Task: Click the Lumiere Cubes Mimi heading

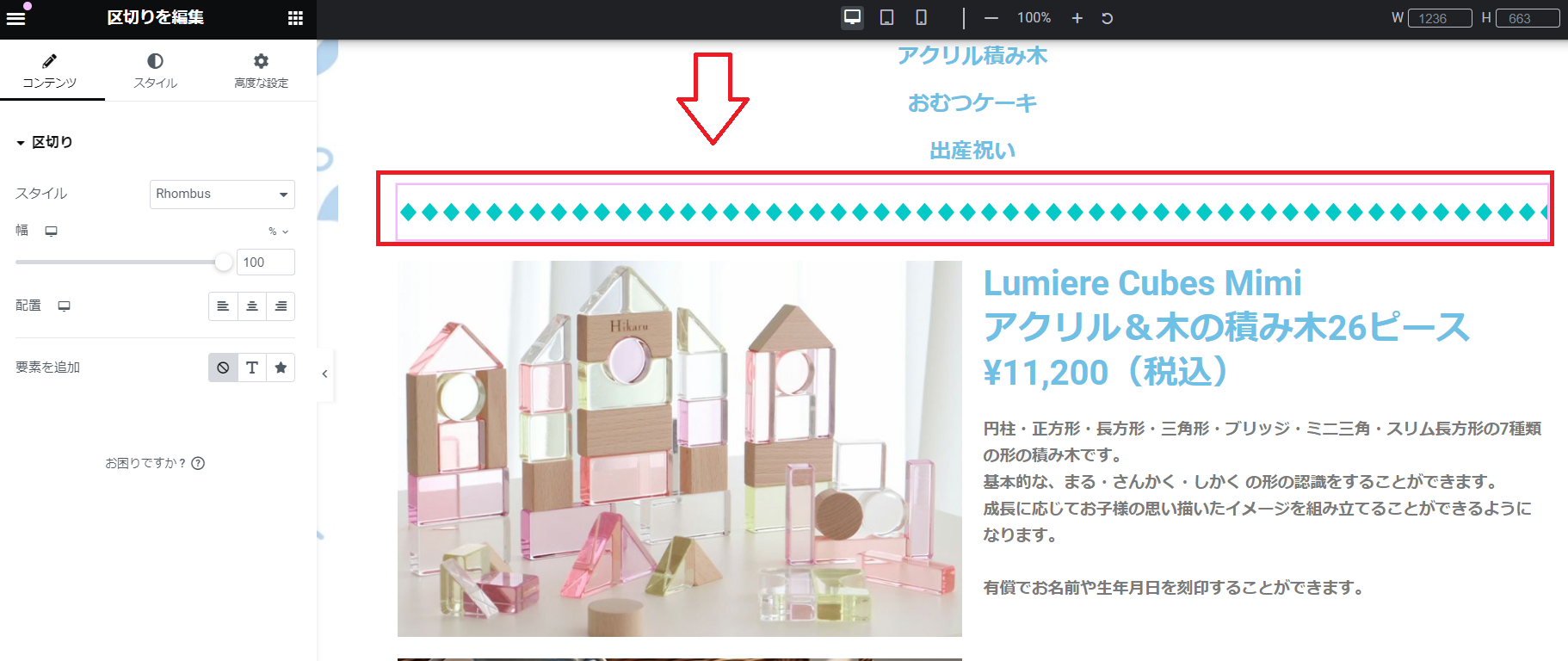Action: click(x=1142, y=283)
